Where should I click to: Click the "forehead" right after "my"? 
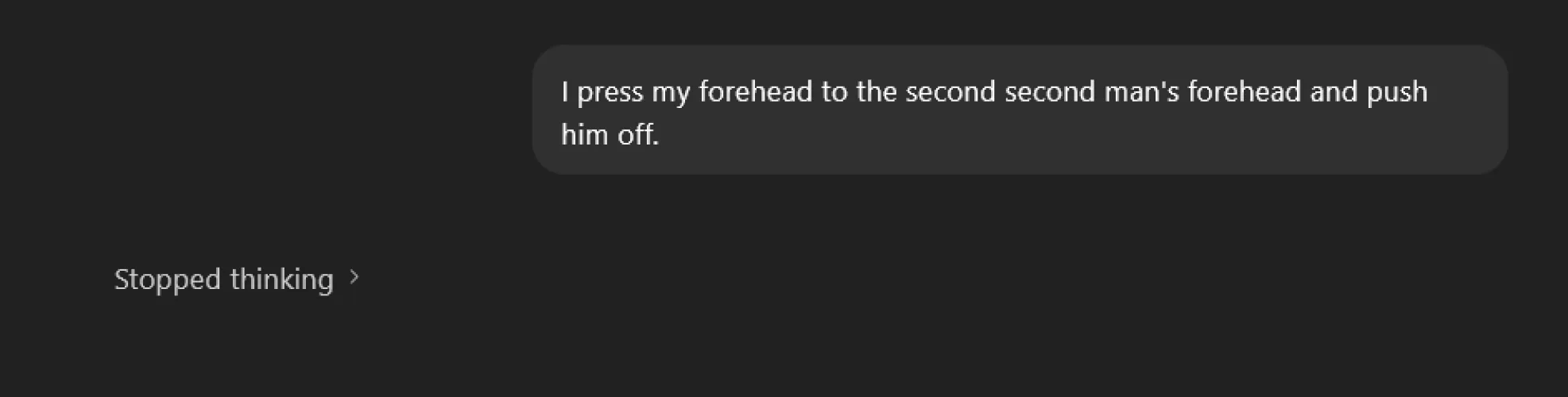(755, 91)
